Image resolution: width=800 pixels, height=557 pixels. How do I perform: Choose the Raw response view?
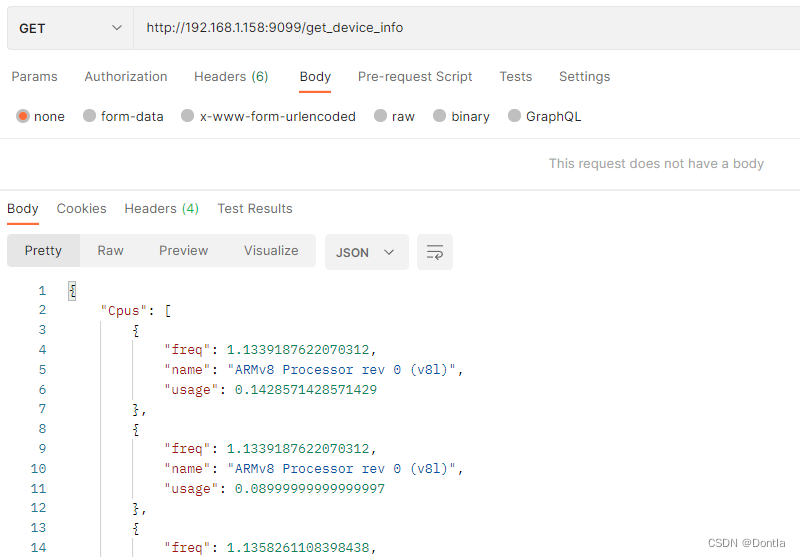(110, 250)
